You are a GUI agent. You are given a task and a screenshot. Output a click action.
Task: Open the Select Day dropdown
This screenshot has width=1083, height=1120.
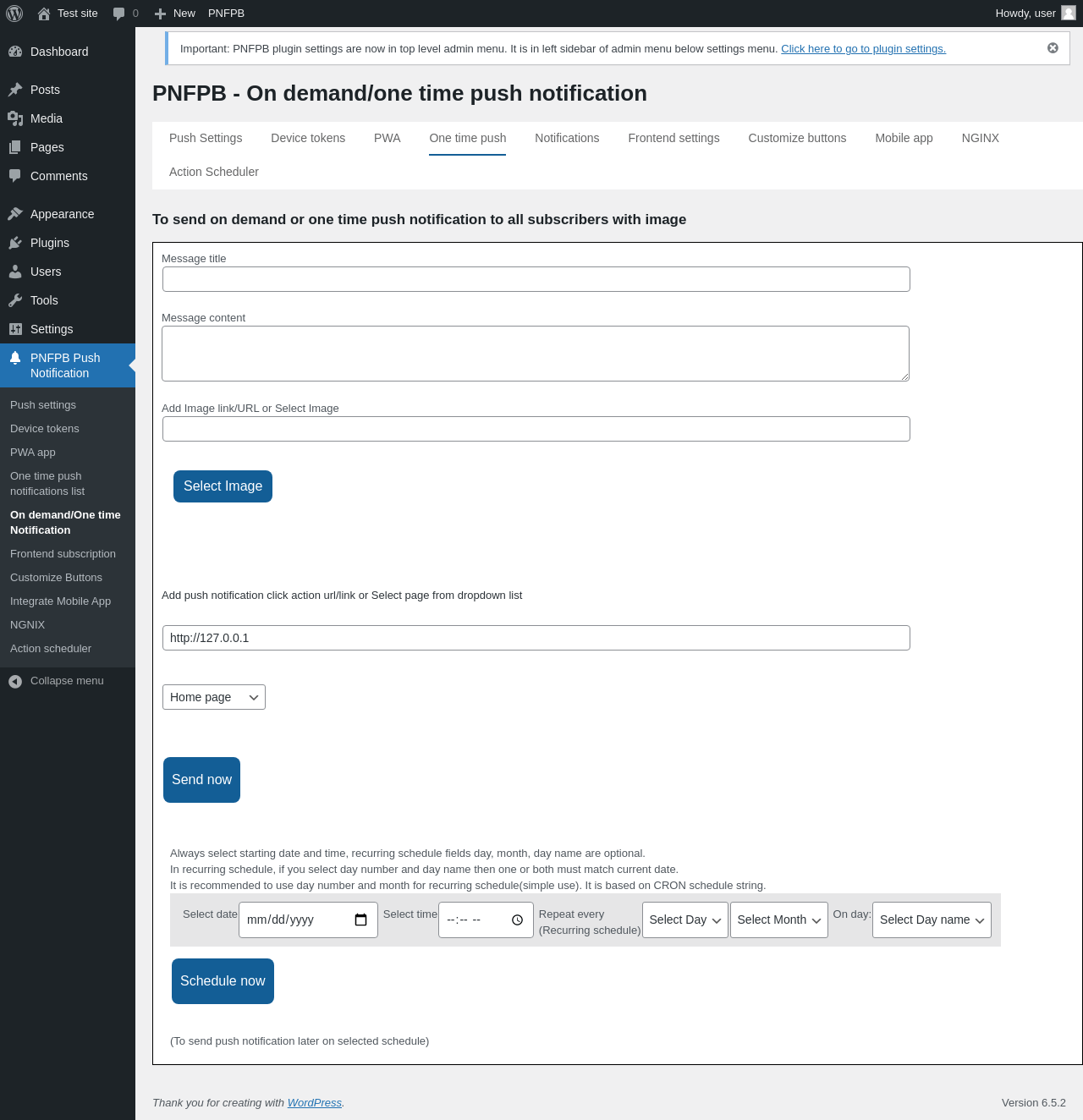point(685,920)
